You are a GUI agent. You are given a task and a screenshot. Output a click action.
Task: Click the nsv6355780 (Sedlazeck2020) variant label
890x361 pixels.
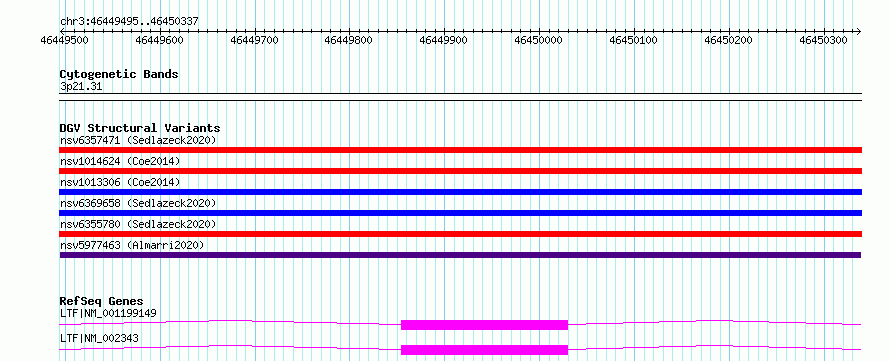pos(138,224)
